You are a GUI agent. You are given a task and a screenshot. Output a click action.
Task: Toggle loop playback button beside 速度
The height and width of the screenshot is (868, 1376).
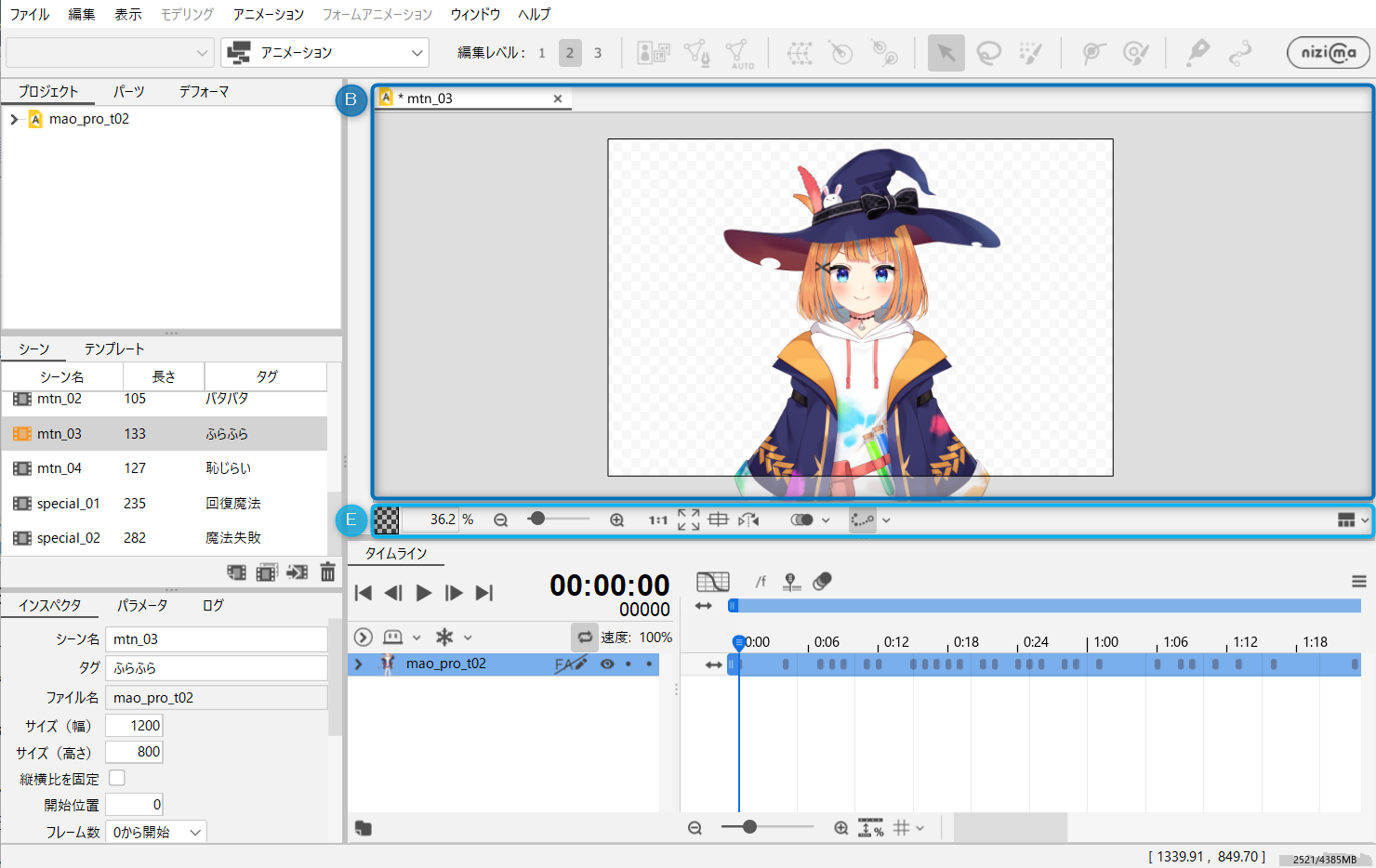584,637
